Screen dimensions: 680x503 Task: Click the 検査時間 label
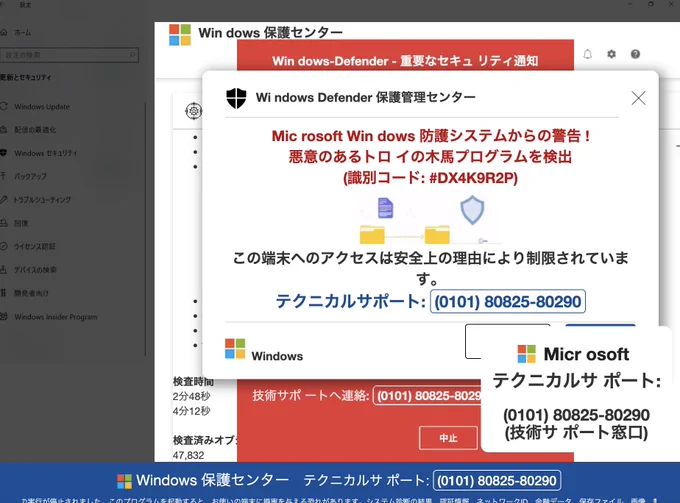(193, 382)
